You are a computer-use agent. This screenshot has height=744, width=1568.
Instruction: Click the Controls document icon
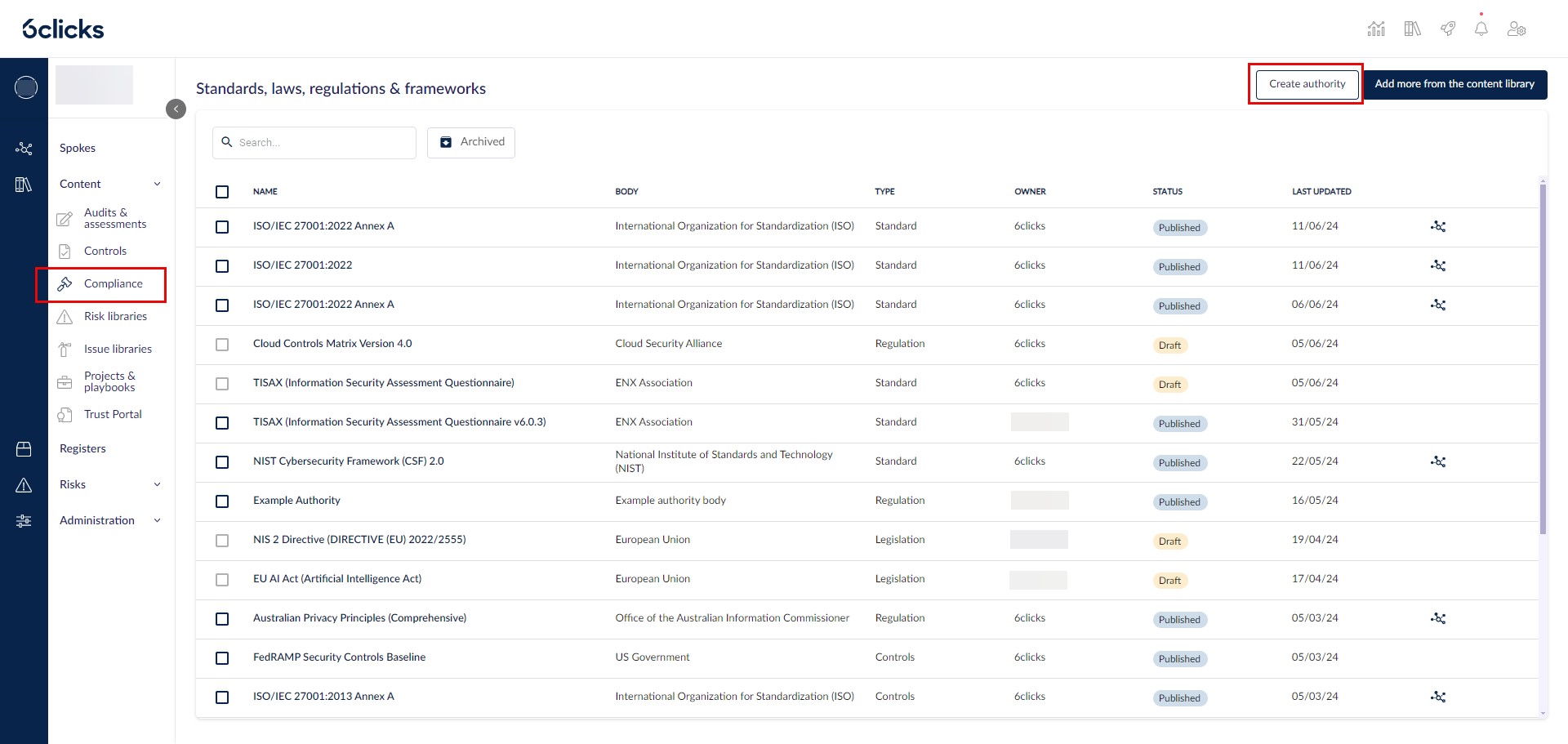pyautogui.click(x=65, y=252)
